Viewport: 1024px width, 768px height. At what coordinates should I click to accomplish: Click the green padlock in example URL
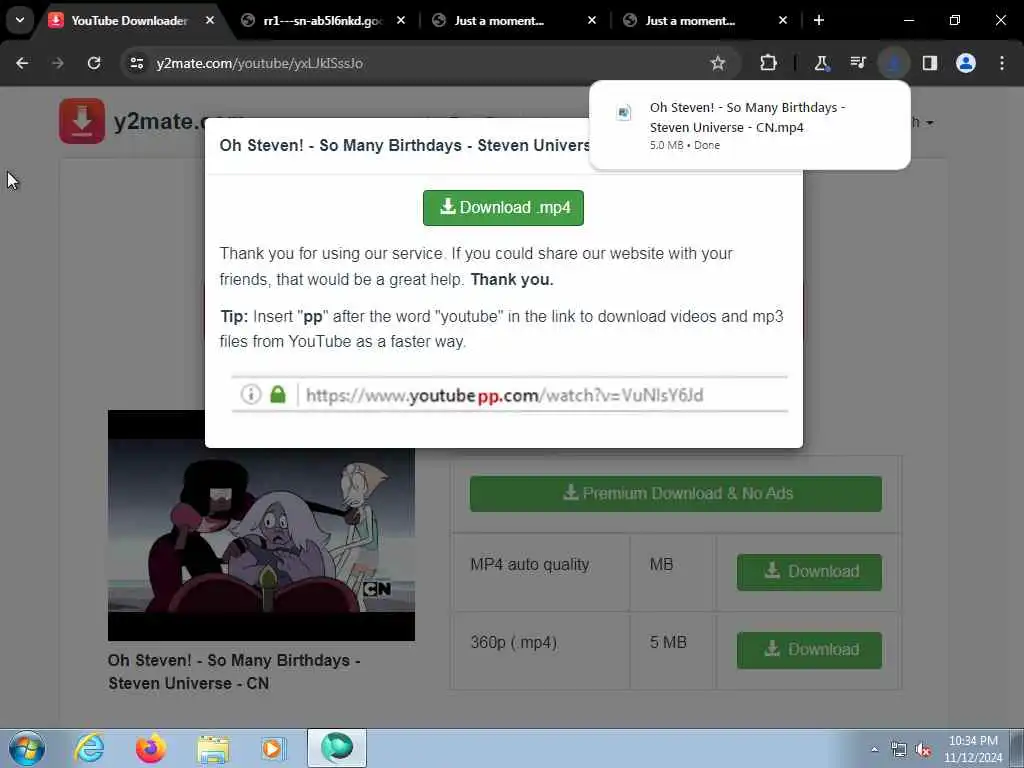(x=278, y=394)
